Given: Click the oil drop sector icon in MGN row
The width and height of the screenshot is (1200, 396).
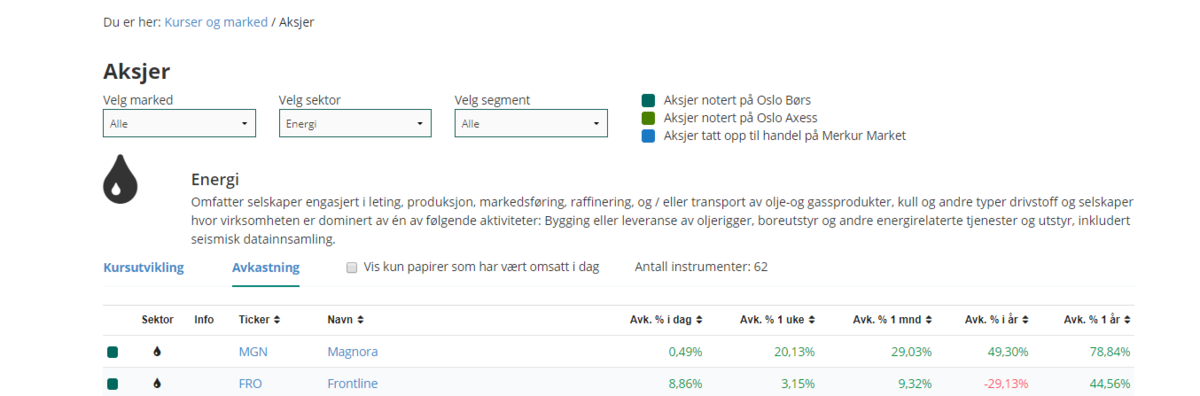Looking at the screenshot, I should [157, 352].
